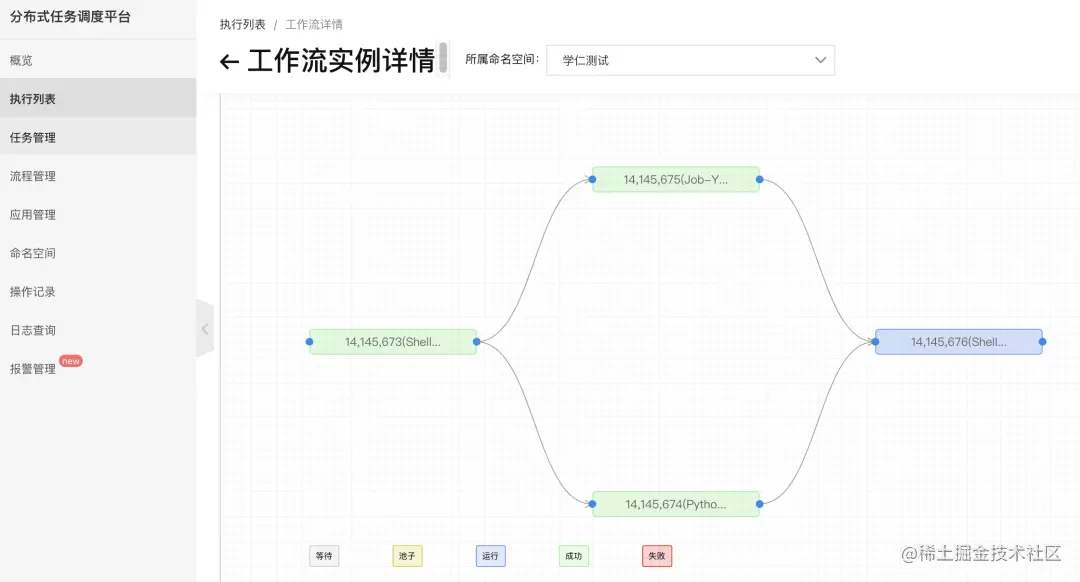Select running workflow node 14,145,676(Shell...
1080x582 pixels.
coord(959,342)
